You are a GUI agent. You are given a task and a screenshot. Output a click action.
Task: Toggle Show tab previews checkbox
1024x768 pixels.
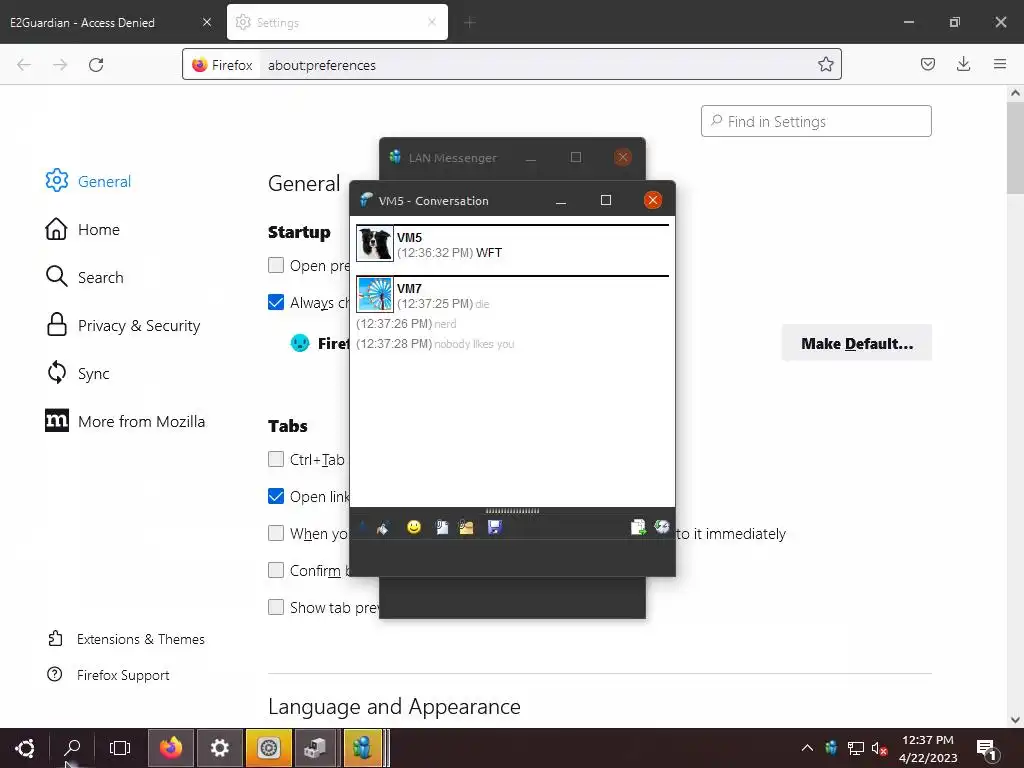pos(276,607)
